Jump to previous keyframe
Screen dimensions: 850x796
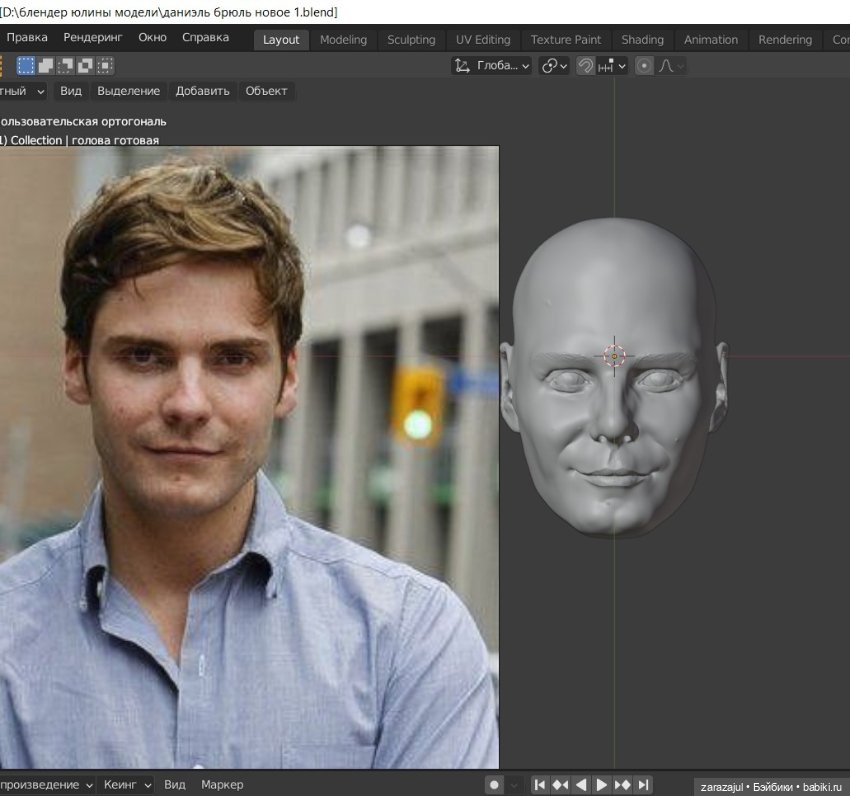[560, 785]
